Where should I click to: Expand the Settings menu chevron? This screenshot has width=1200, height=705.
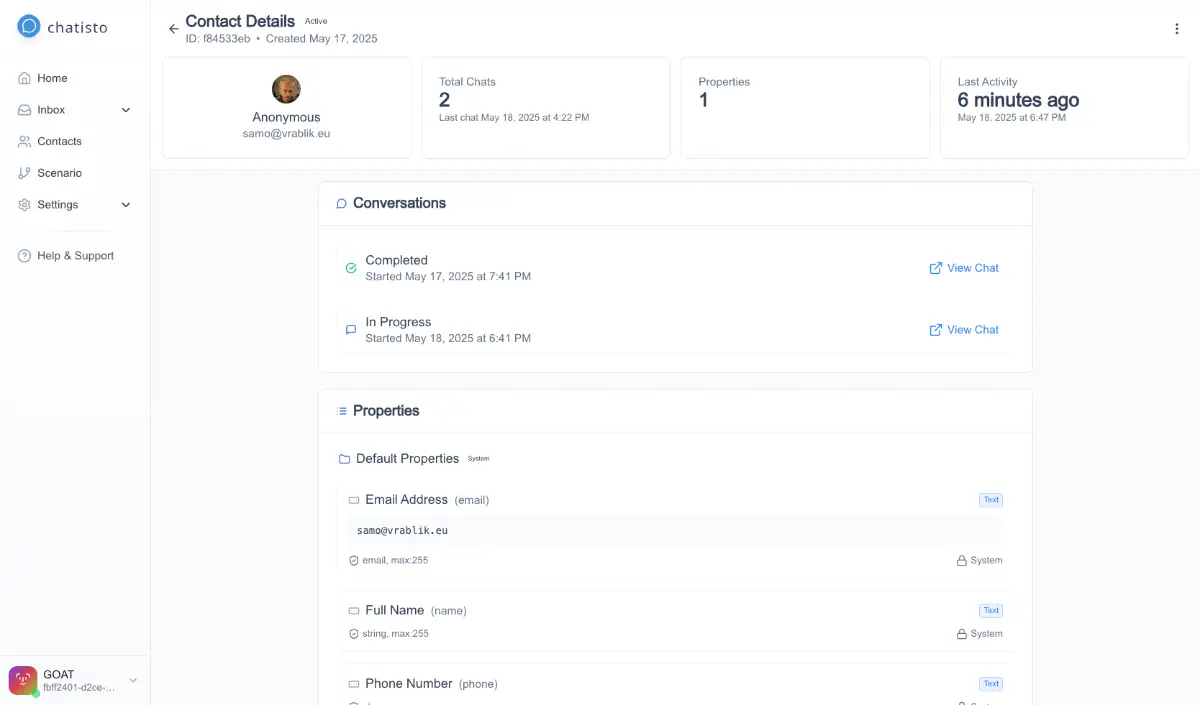click(x=126, y=205)
